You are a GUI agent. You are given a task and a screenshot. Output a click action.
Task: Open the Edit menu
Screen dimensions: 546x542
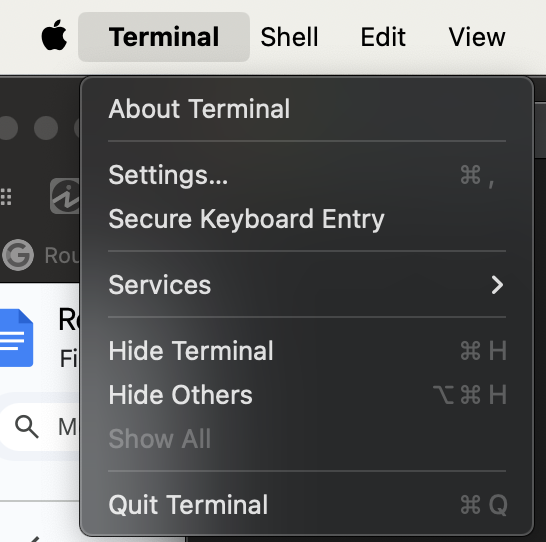coord(383,37)
